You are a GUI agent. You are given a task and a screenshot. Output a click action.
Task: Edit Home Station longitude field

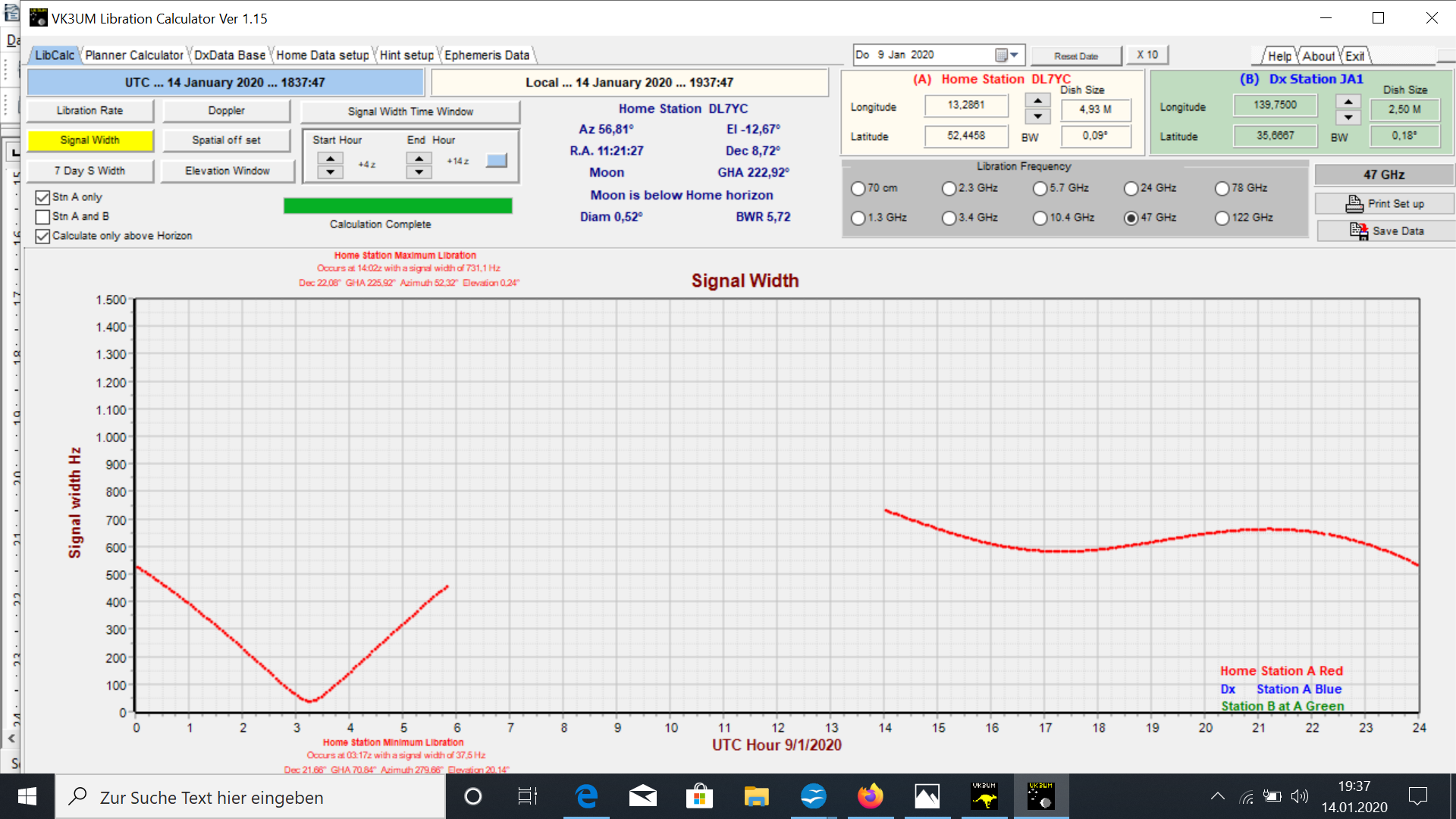click(966, 105)
